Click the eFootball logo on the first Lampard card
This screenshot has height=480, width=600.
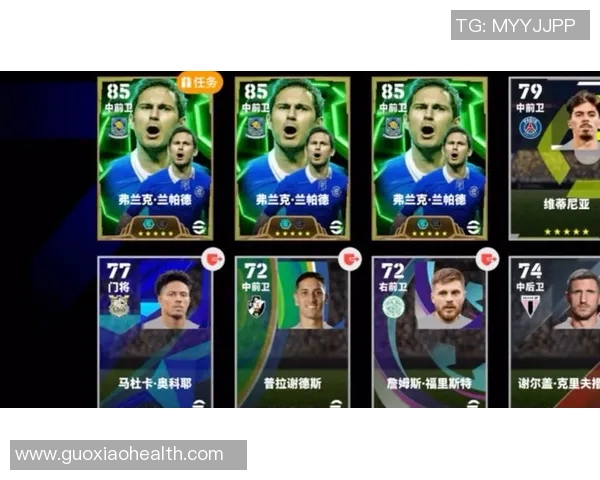coord(199,227)
